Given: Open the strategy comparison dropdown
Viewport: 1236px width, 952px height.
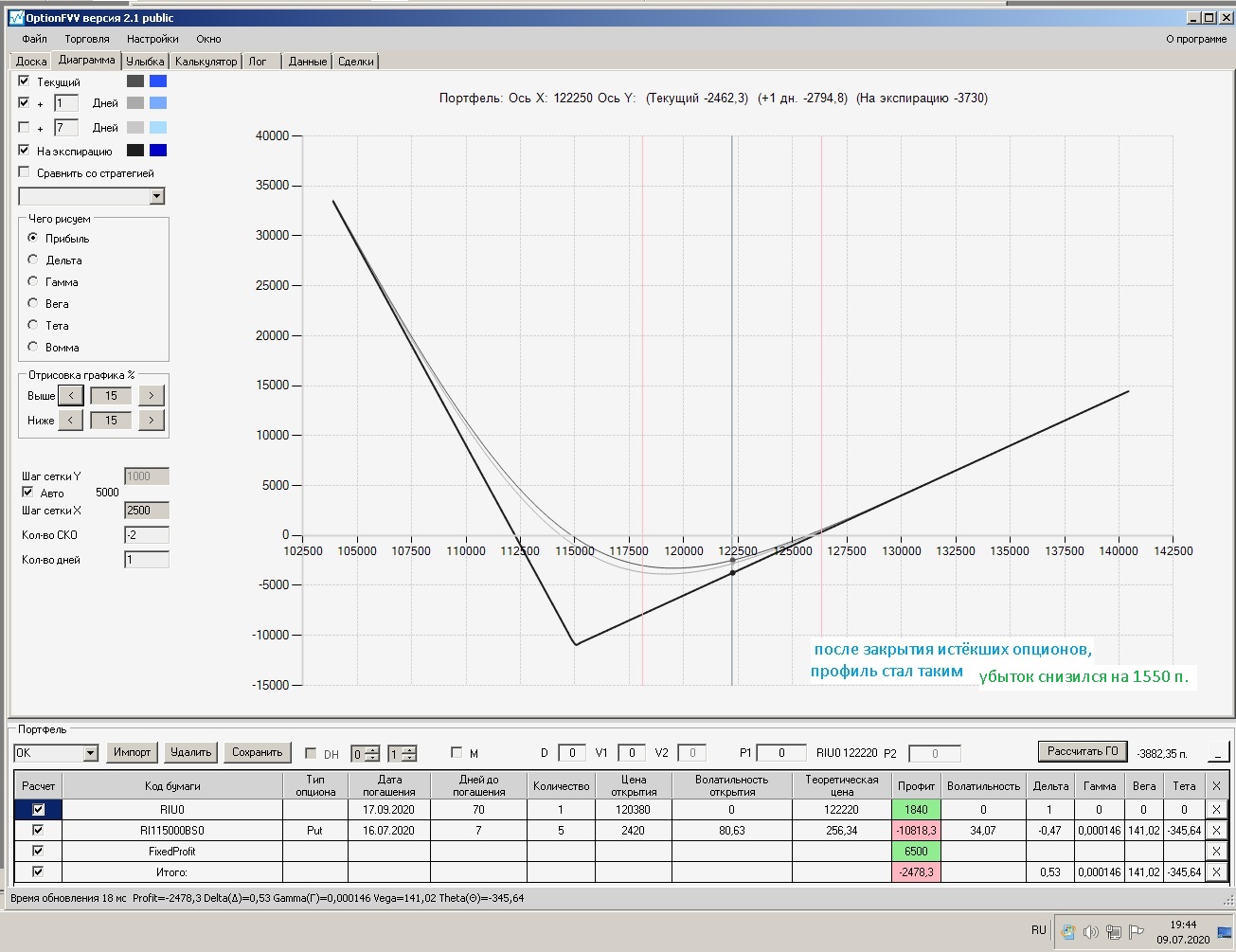Looking at the screenshot, I should (x=157, y=196).
